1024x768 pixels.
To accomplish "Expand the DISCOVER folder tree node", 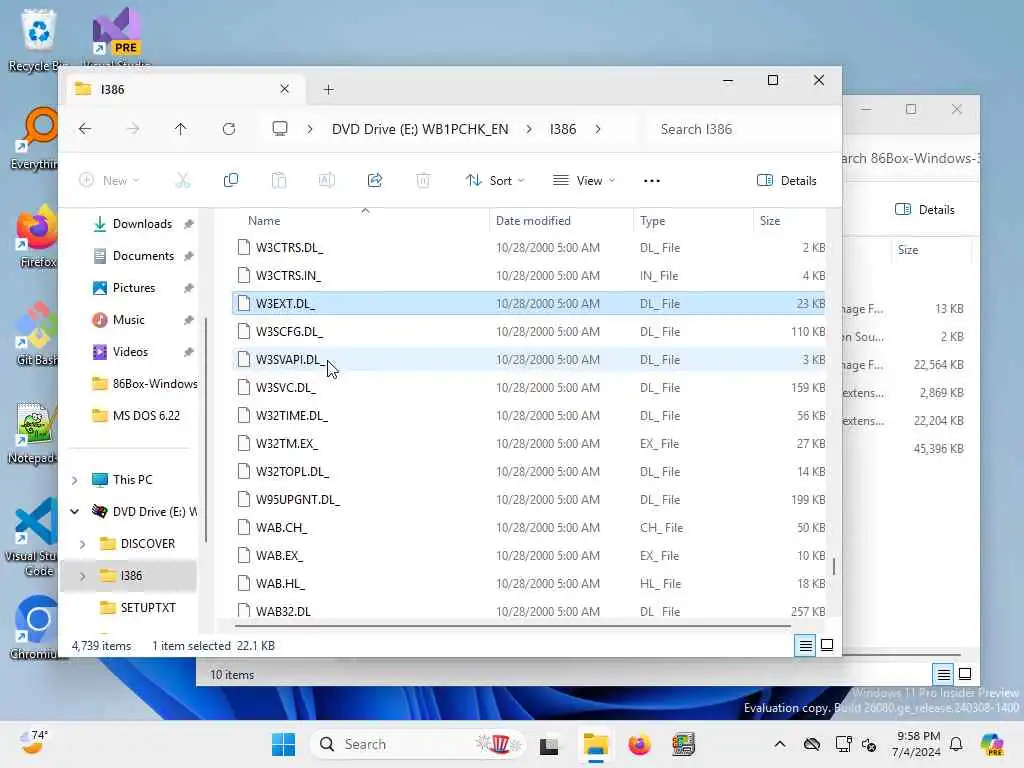I will pos(82,544).
